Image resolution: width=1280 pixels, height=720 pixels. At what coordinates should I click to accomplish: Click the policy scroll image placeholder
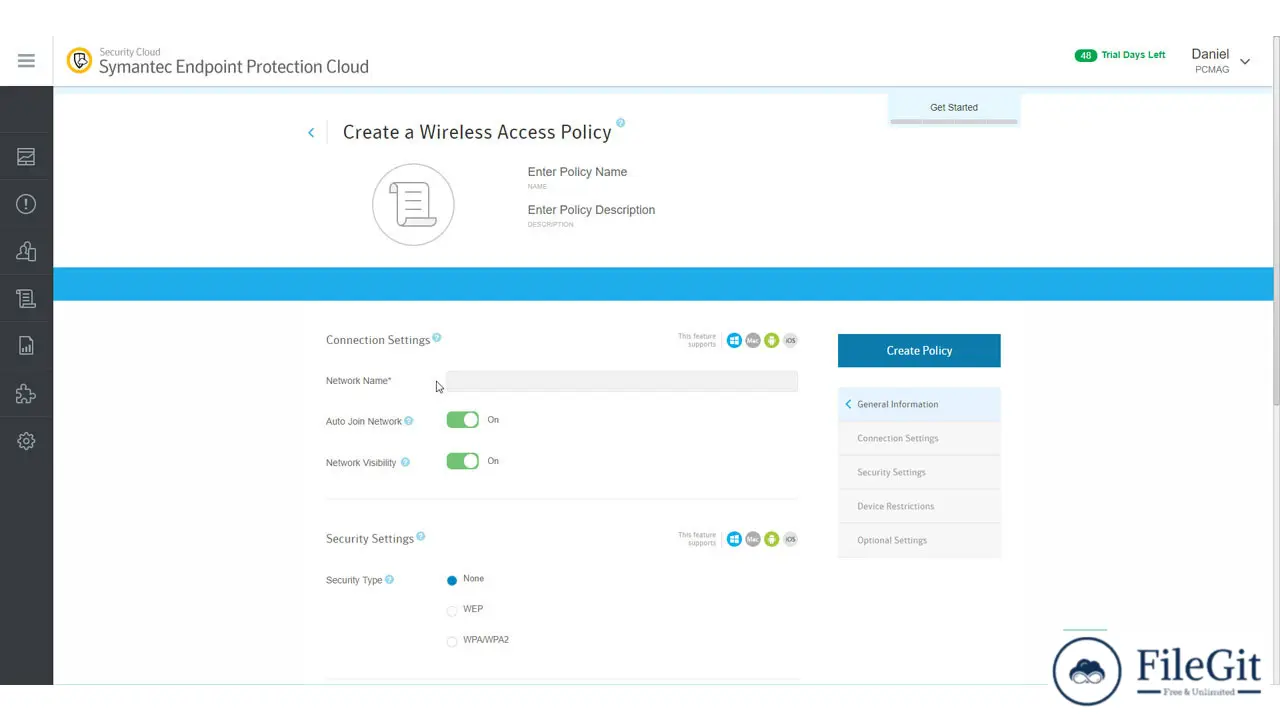click(x=413, y=204)
